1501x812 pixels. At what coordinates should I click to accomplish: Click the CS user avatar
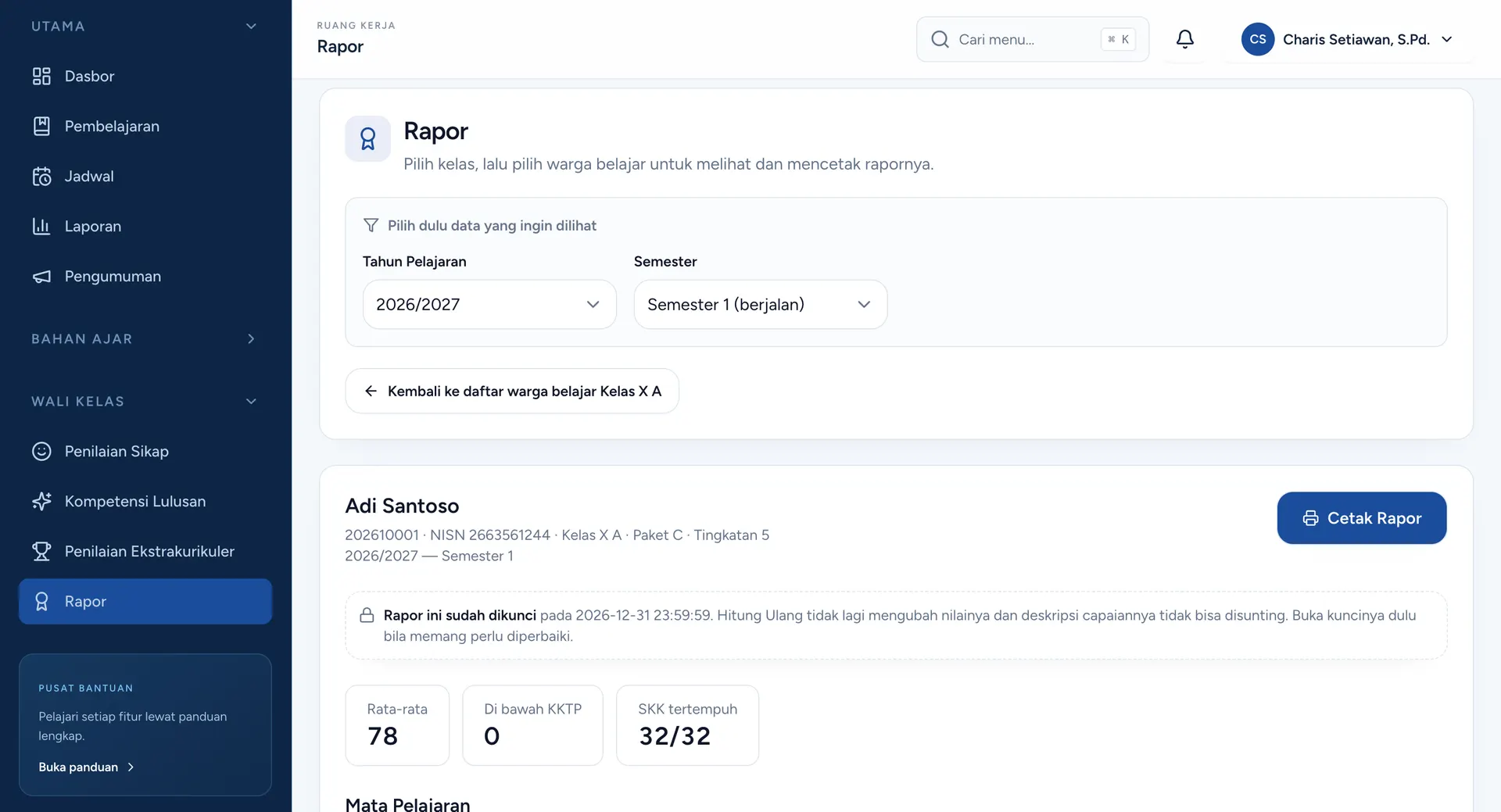pos(1258,39)
